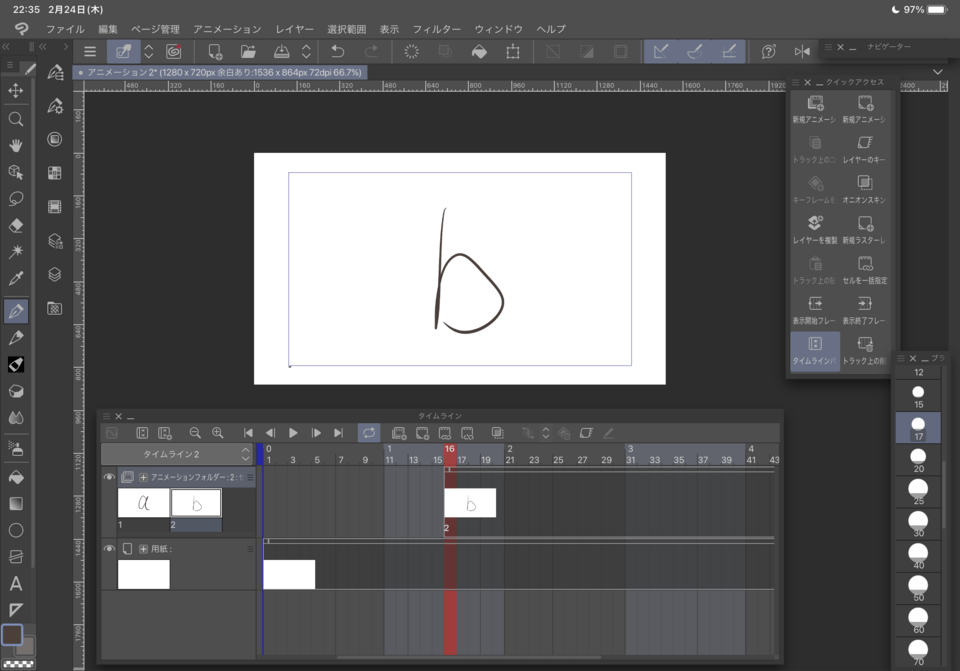
Task: Select cel b in the animation timeline
Action: tap(196, 502)
